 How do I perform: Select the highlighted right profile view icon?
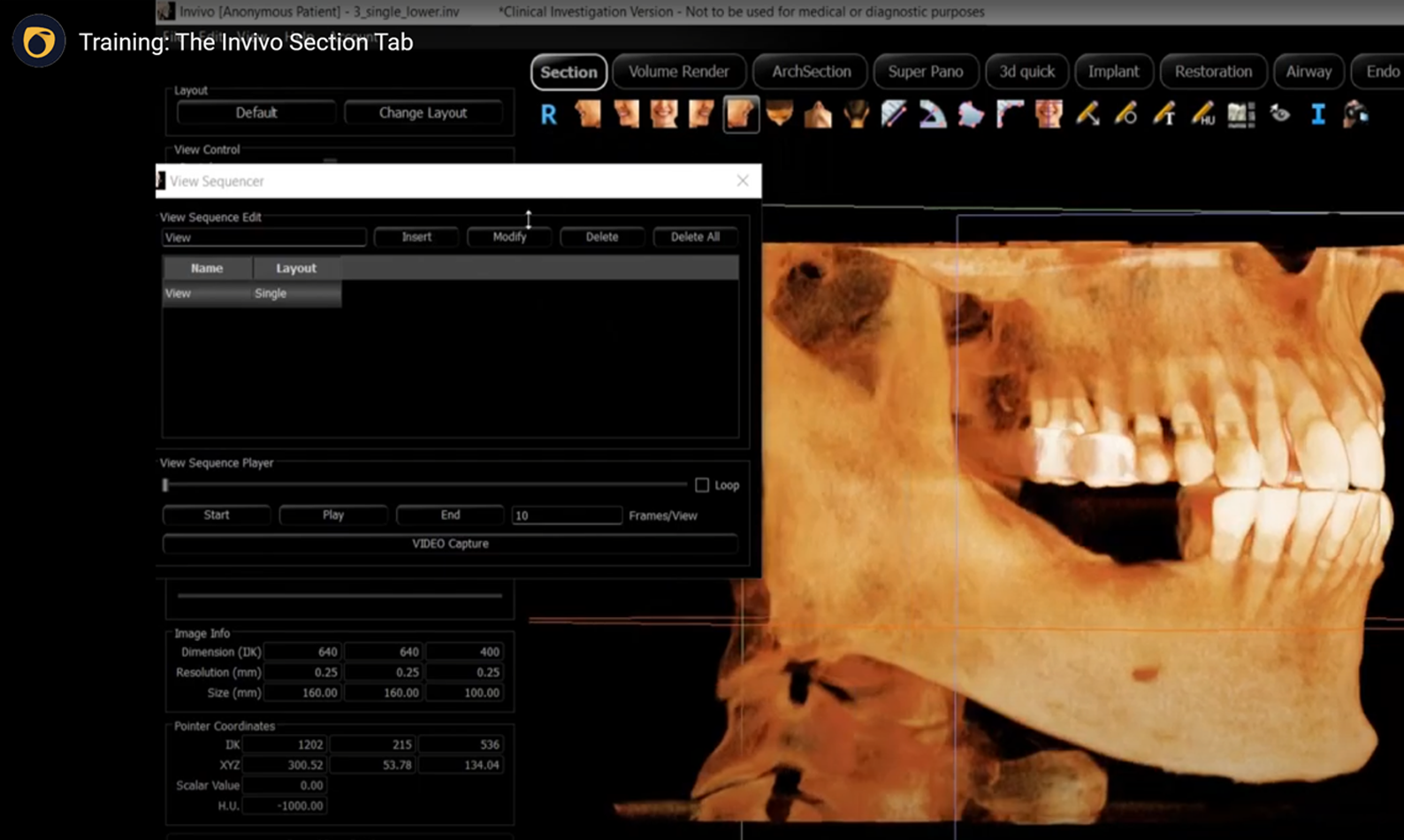741,114
